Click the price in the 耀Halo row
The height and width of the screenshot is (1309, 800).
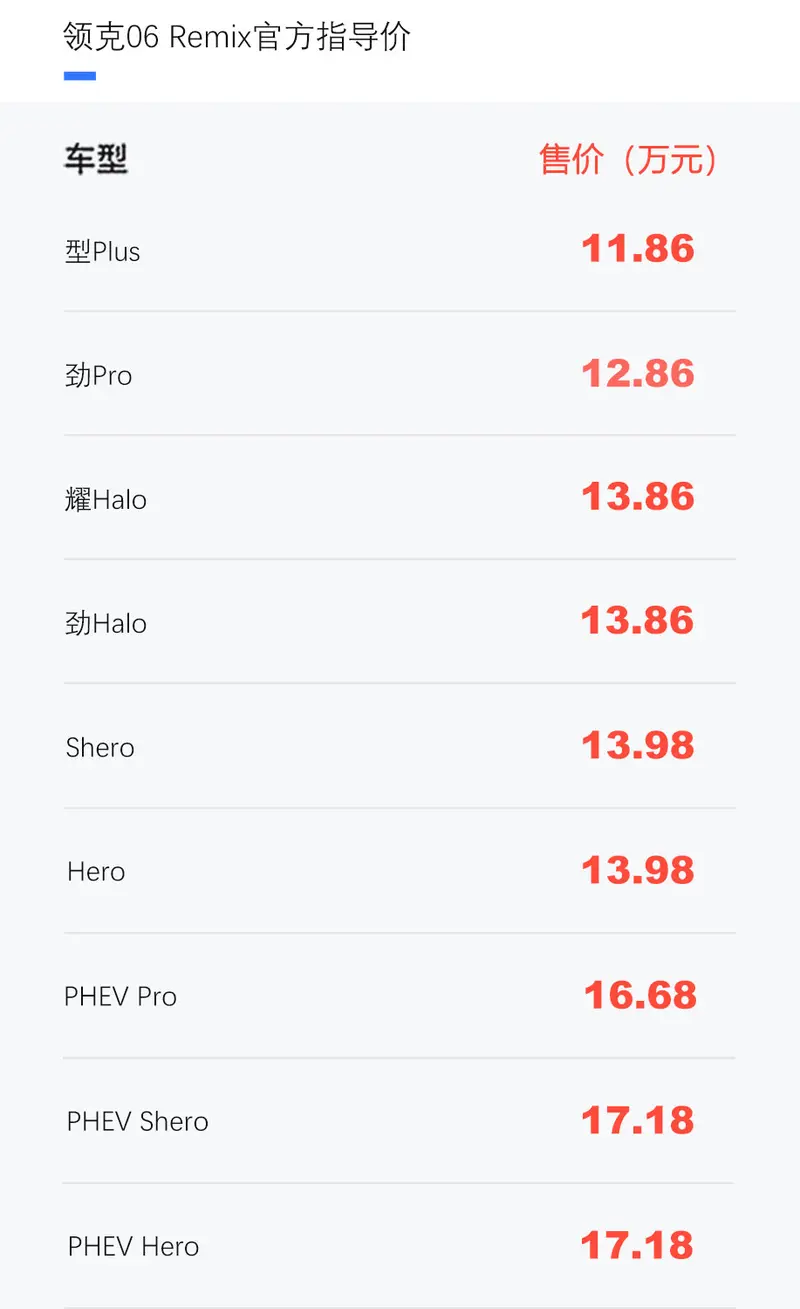[638, 497]
